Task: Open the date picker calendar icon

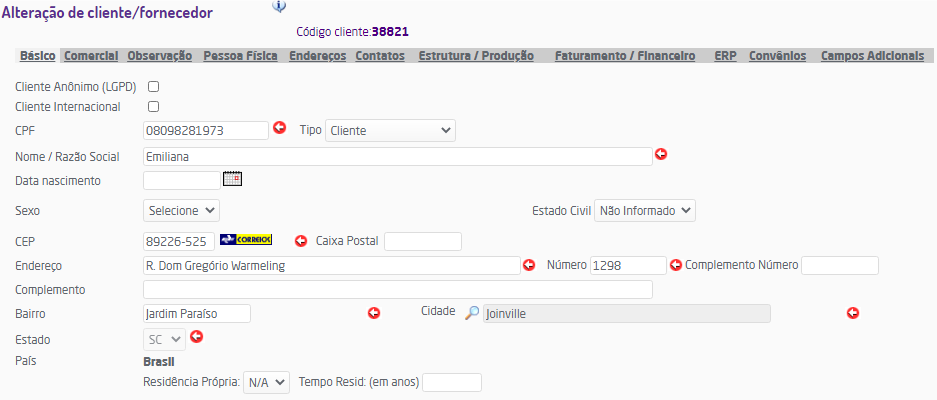Action: click(x=232, y=179)
